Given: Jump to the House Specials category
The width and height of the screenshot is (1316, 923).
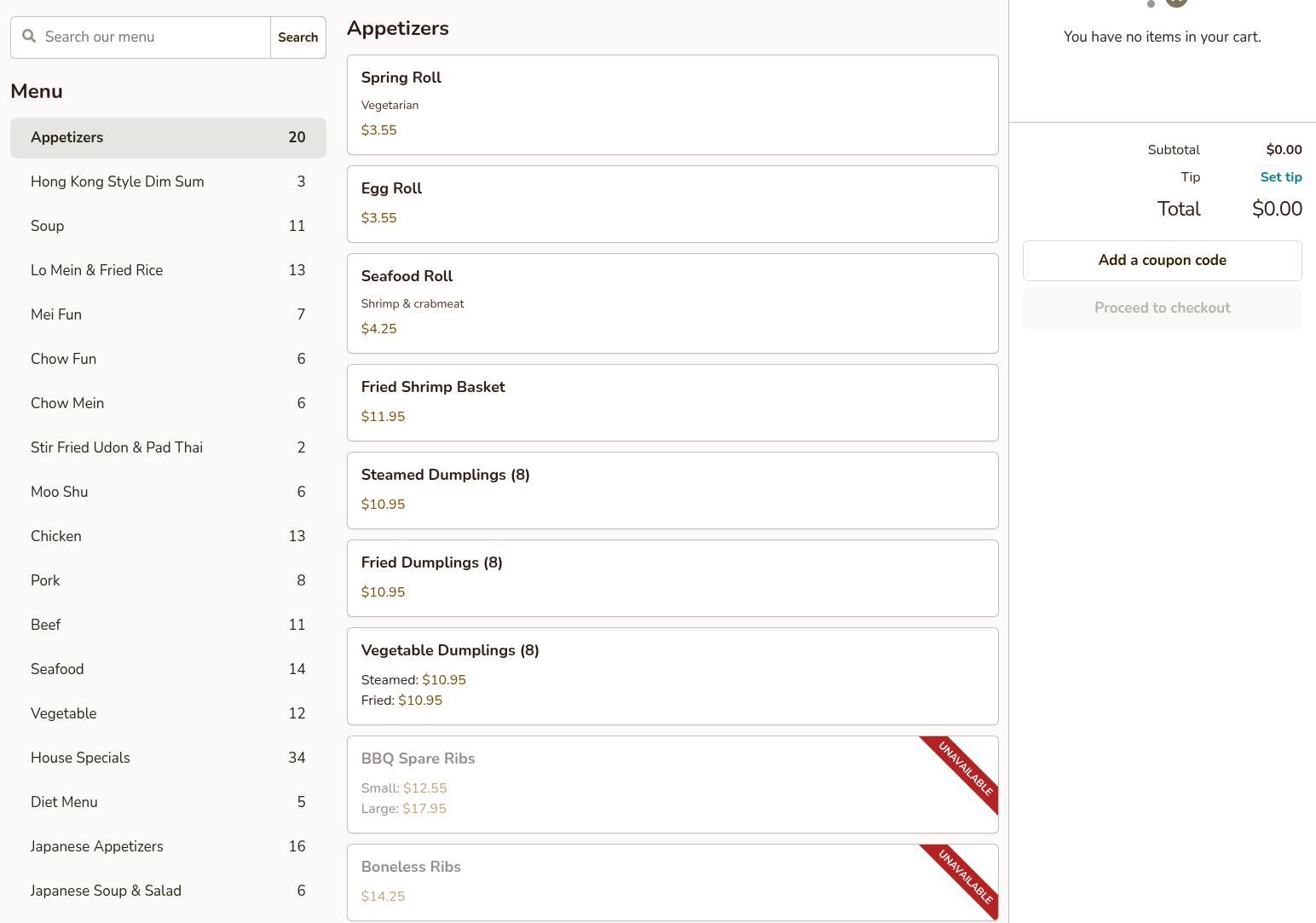Looking at the screenshot, I should point(168,759).
